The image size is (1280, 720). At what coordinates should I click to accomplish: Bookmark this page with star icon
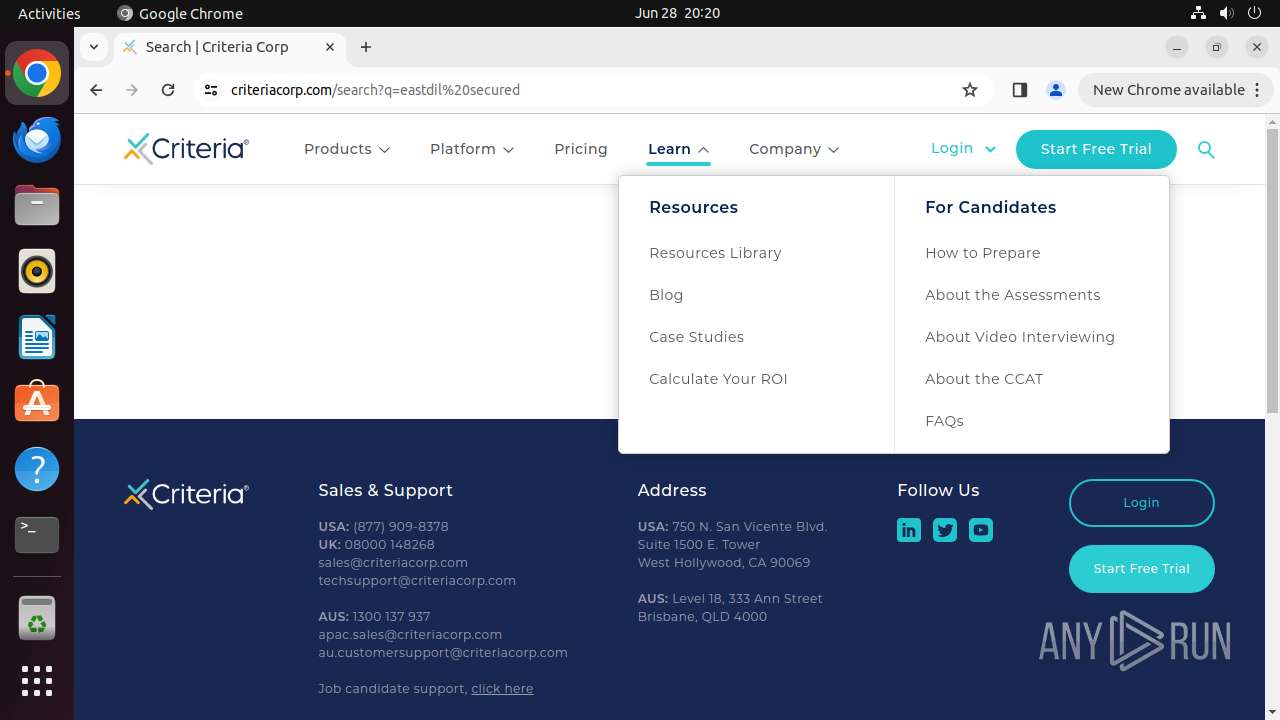(970, 90)
